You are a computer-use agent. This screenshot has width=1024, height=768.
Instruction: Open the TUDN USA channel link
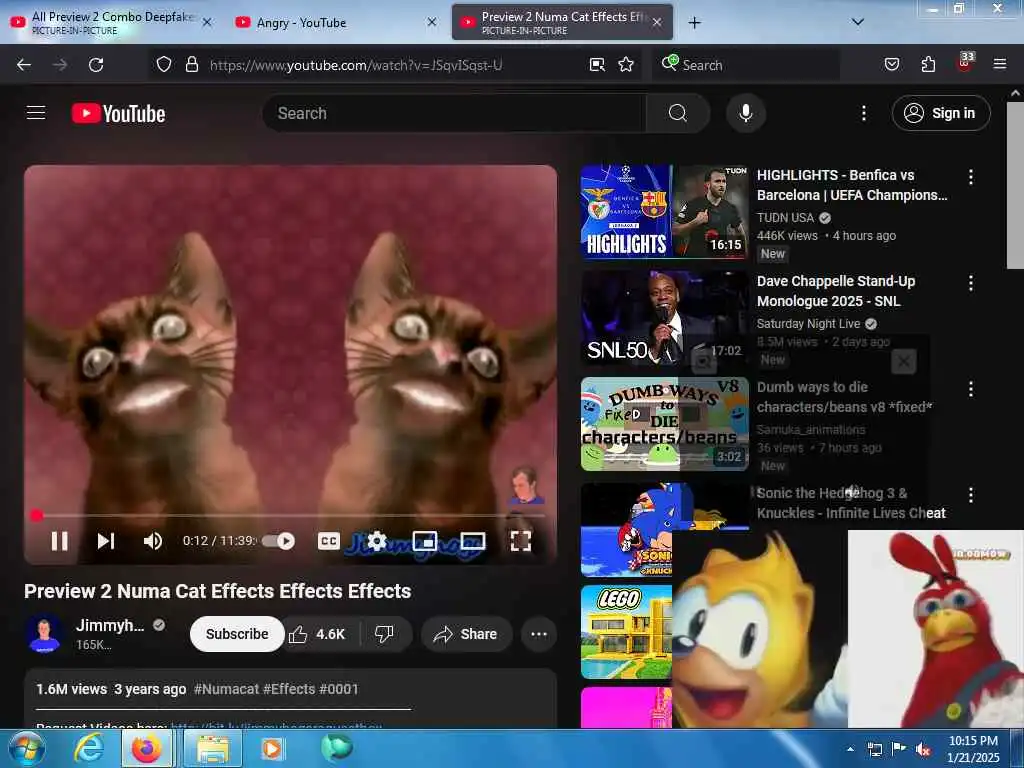[785, 217]
